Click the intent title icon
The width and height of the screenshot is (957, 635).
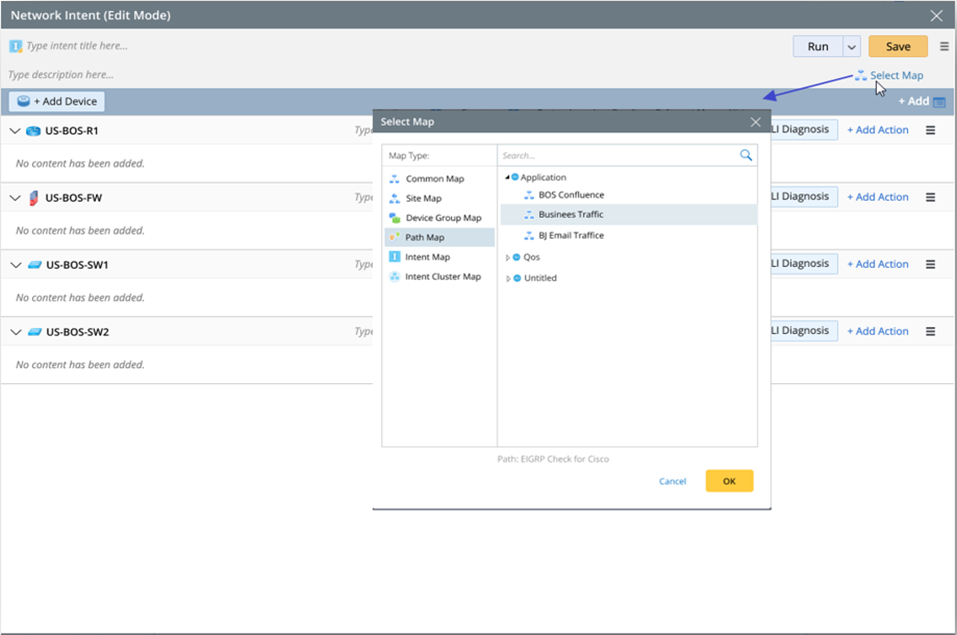(16, 46)
